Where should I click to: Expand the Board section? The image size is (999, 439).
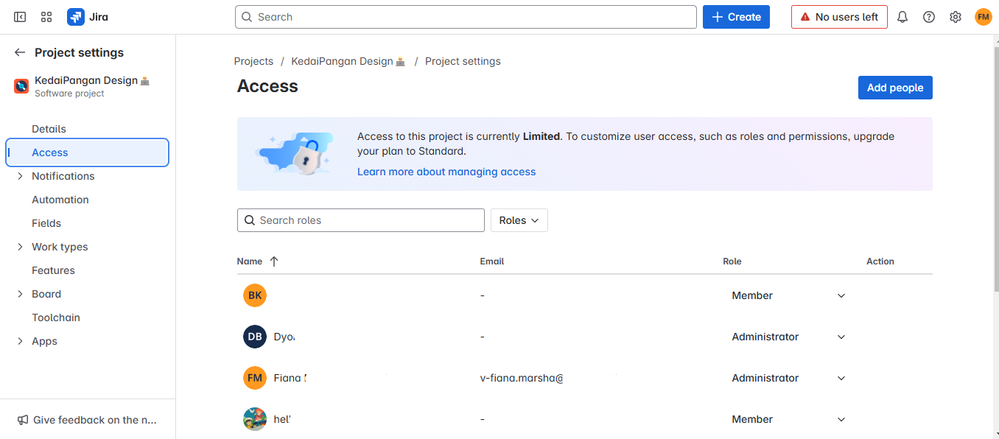(20, 294)
